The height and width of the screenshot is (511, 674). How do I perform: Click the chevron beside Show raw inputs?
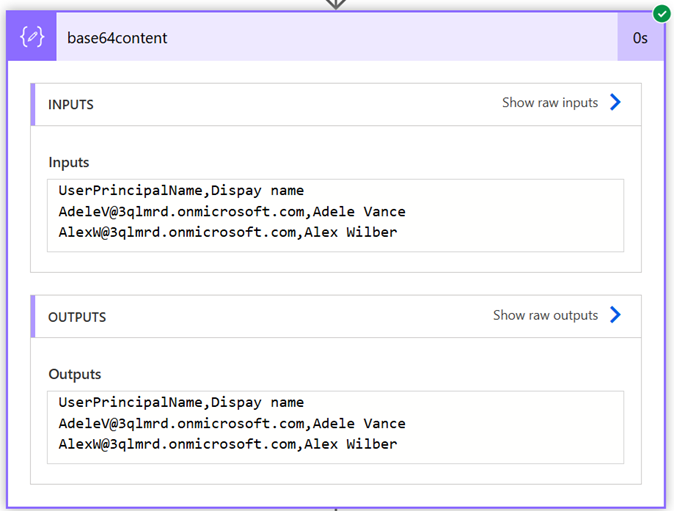point(615,102)
